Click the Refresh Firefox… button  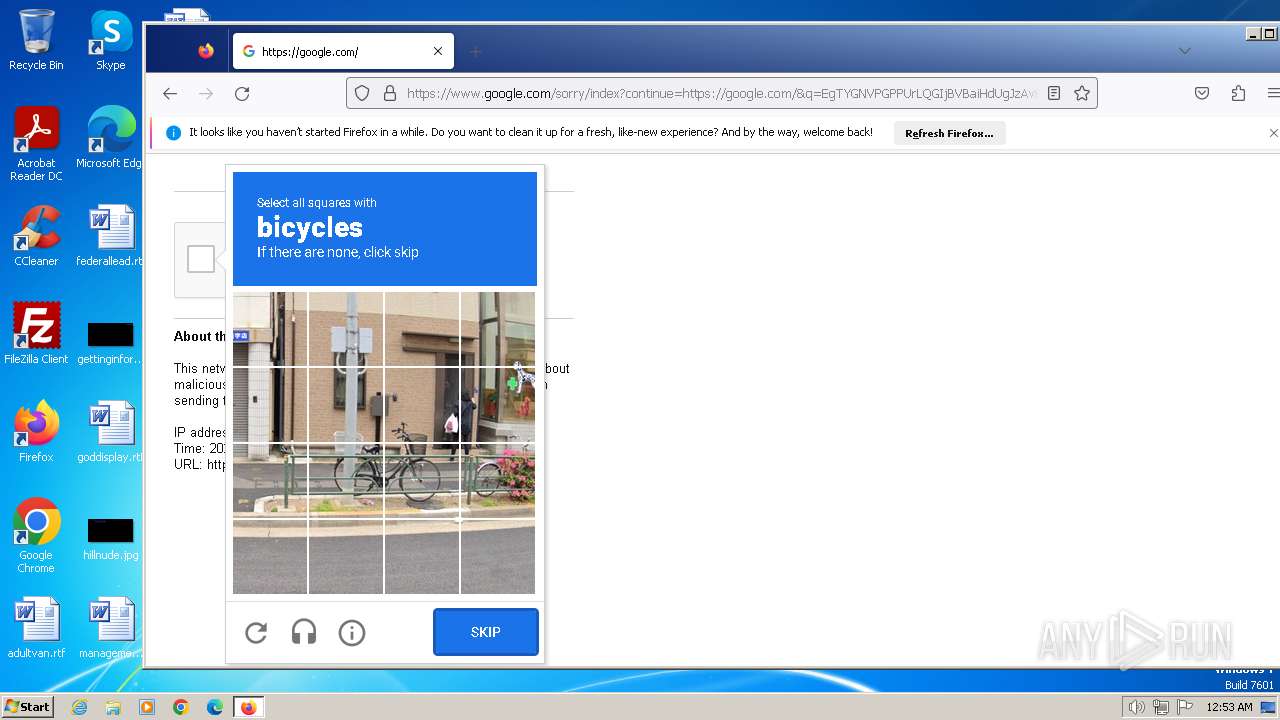pos(949,133)
